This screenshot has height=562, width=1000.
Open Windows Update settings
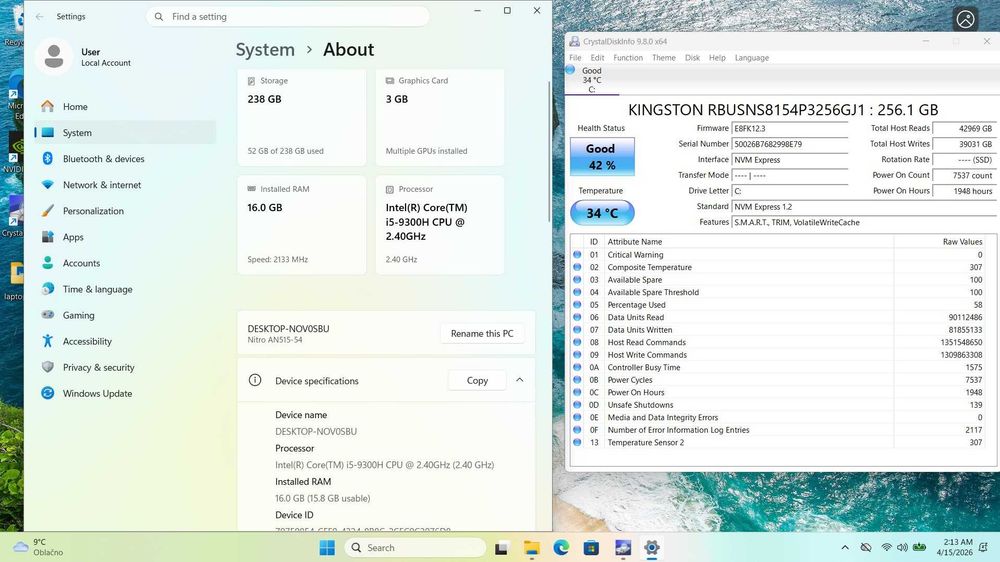125,394
